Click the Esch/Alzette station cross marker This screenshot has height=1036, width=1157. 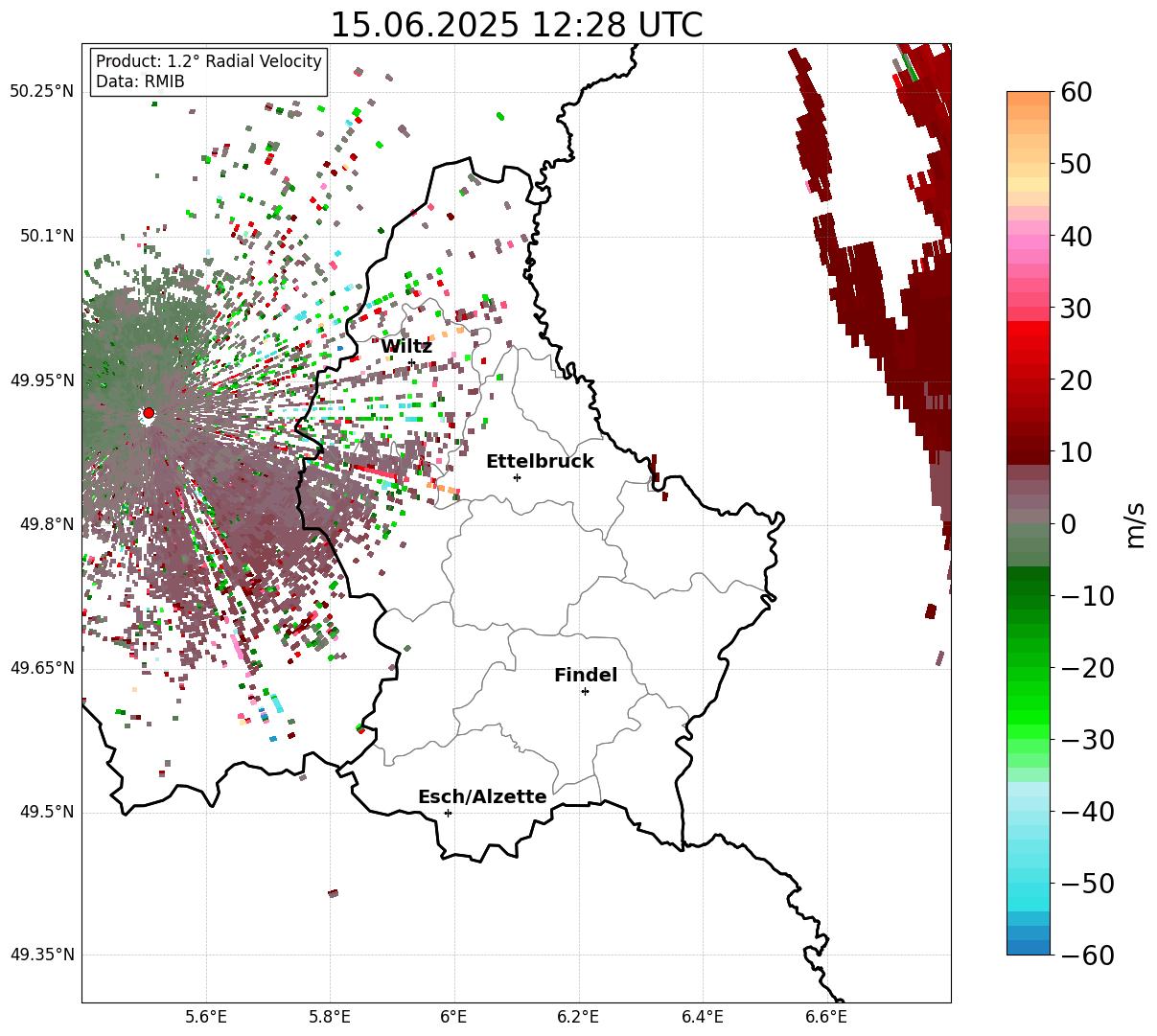[x=448, y=813]
